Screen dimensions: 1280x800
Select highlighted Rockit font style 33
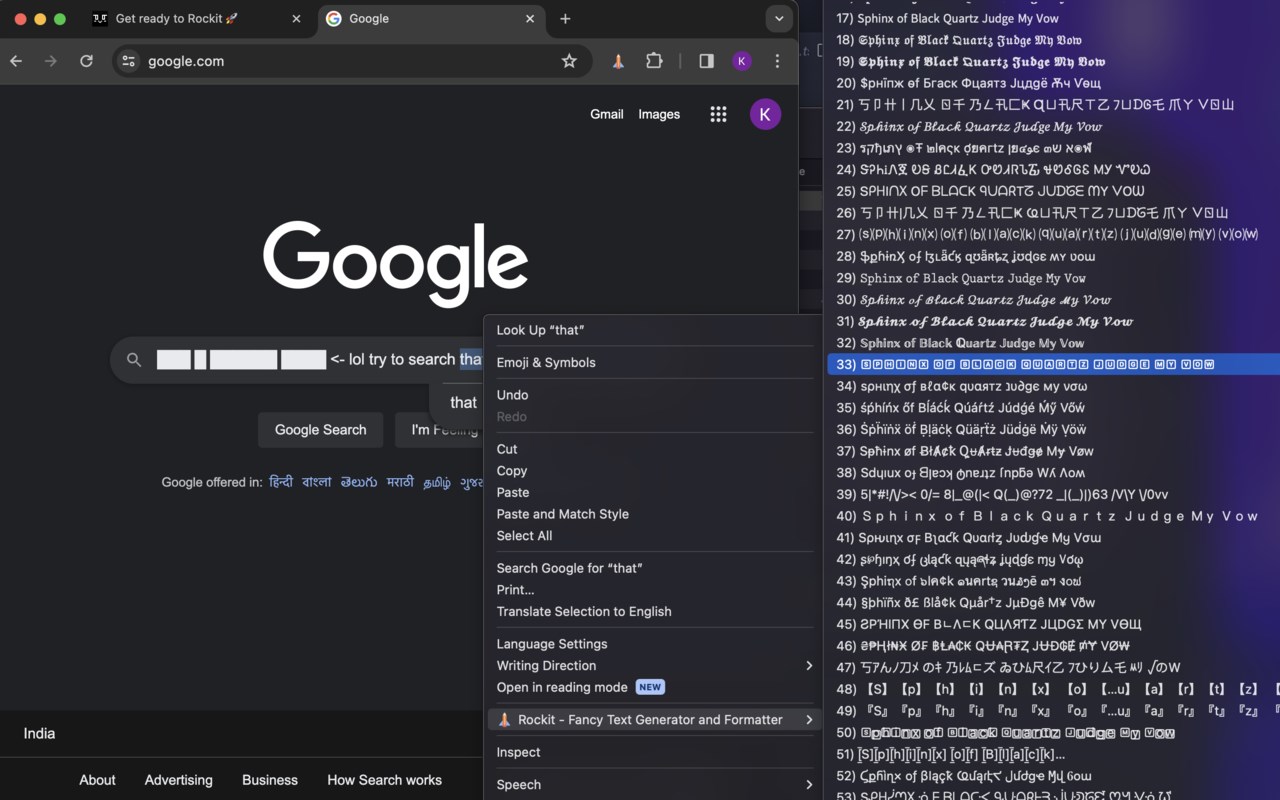1054,365
